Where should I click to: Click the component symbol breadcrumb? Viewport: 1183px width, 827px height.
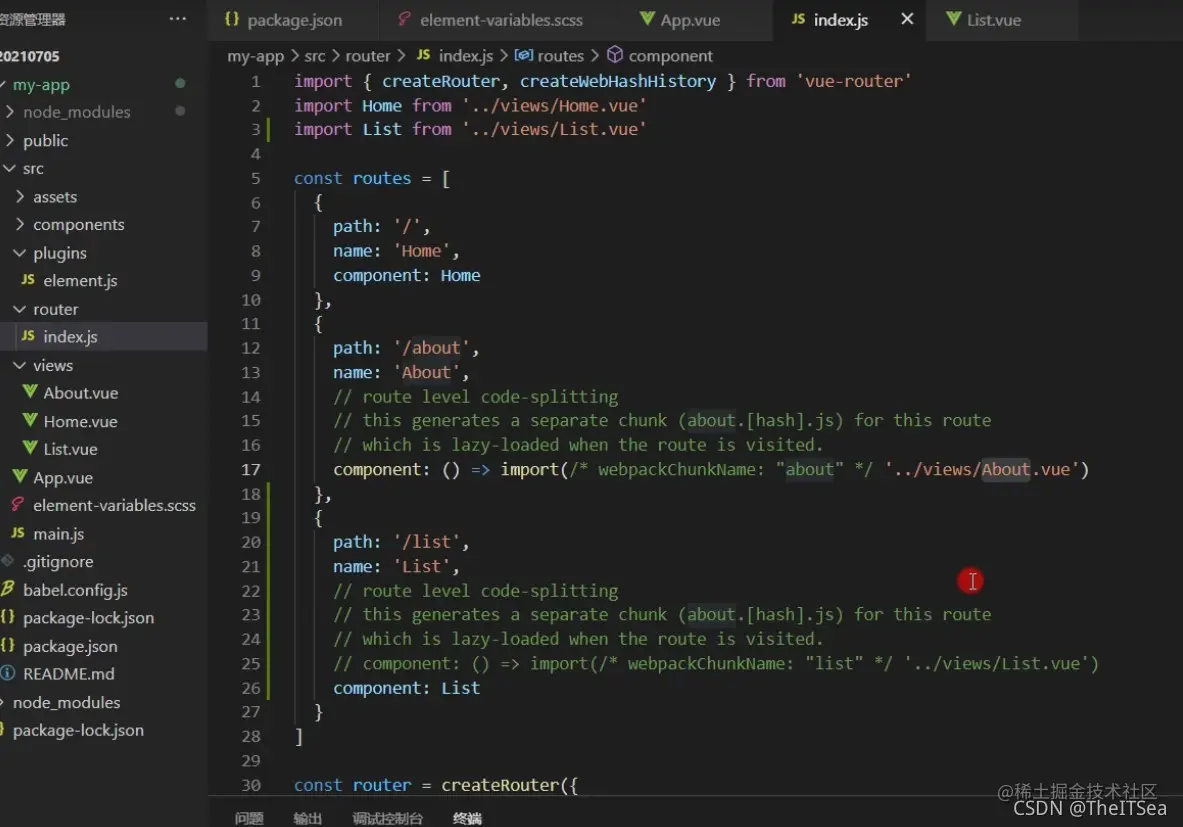671,56
